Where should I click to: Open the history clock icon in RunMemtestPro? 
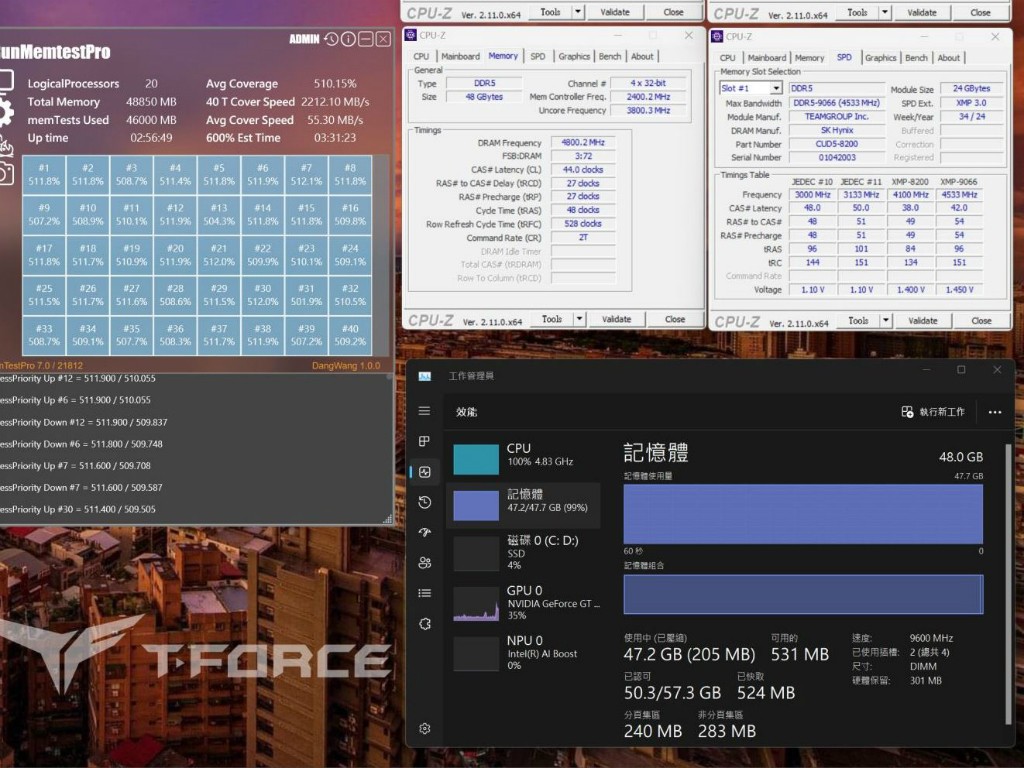[x=331, y=39]
